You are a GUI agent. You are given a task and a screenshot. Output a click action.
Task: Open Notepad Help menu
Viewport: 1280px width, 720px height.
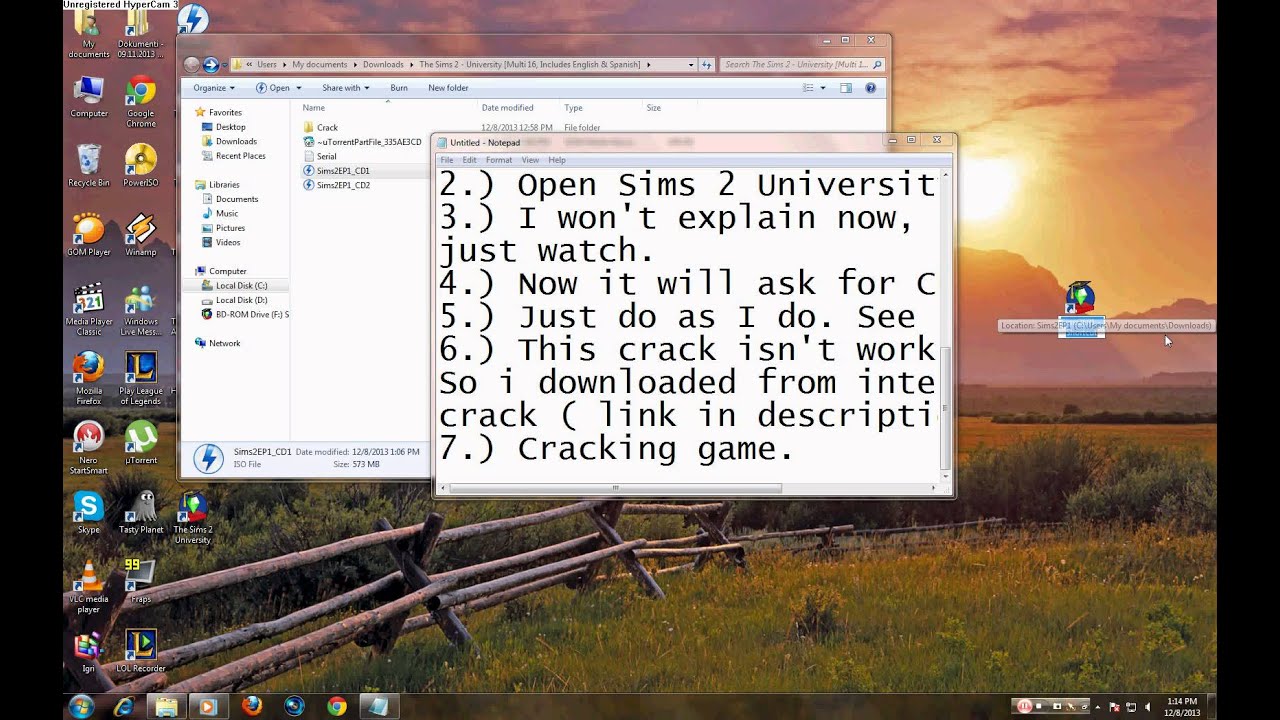coord(557,160)
